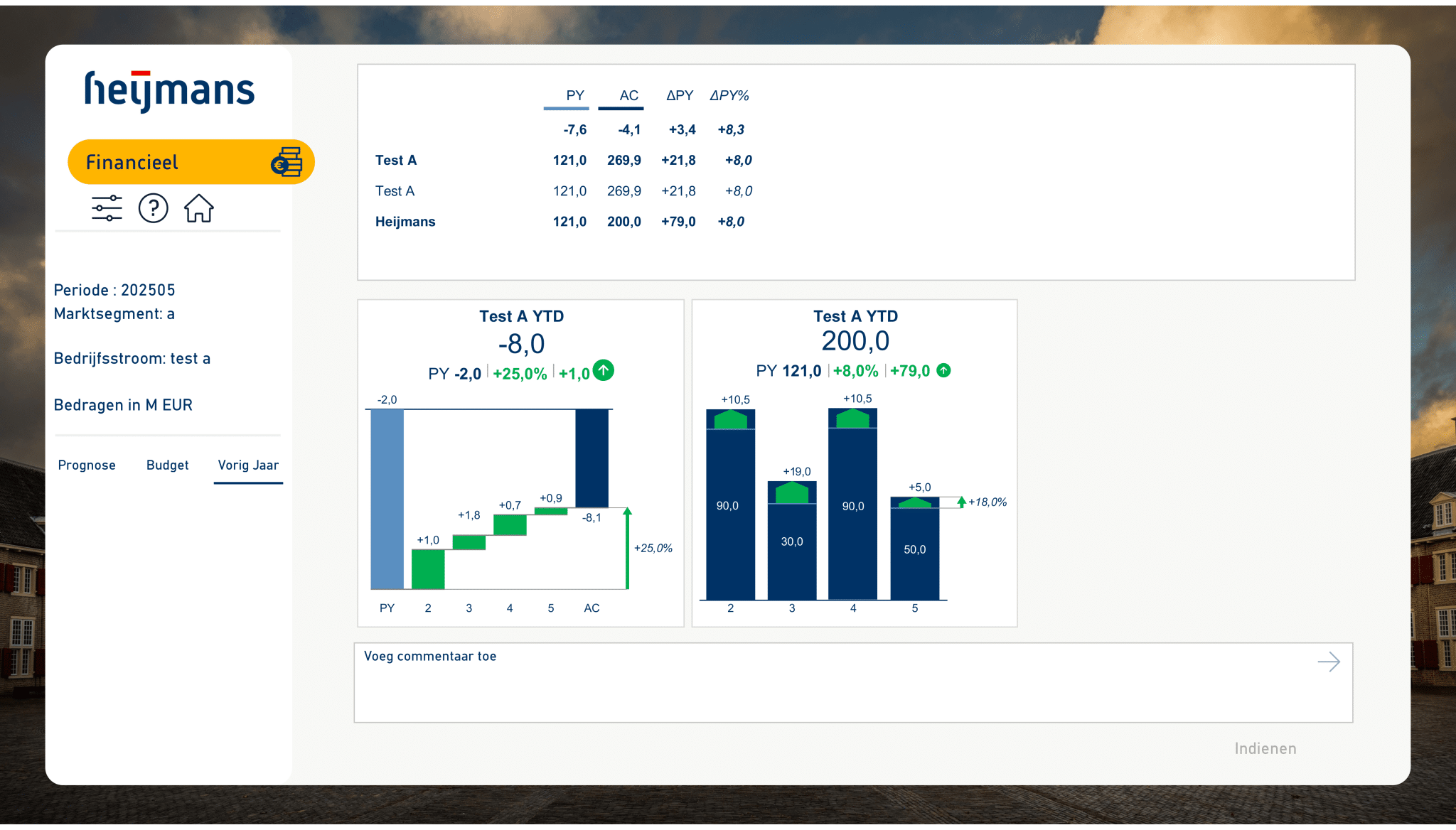Screen dimensions: 1456x830
Task: Open the help icon in the sidebar
Action: (x=153, y=207)
